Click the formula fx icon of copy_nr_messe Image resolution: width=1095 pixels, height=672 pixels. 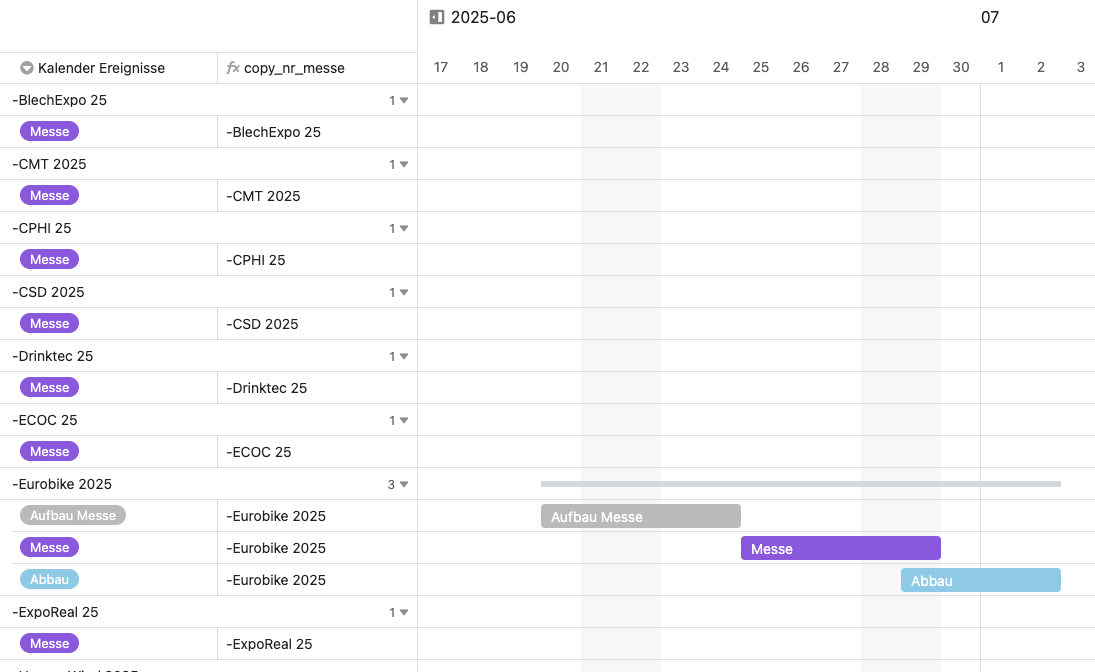coord(233,68)
